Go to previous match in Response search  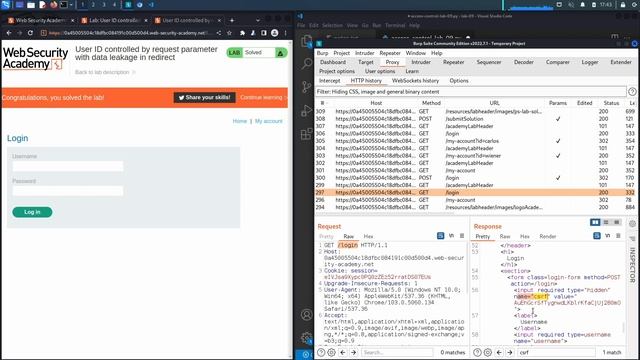[499, 352]
